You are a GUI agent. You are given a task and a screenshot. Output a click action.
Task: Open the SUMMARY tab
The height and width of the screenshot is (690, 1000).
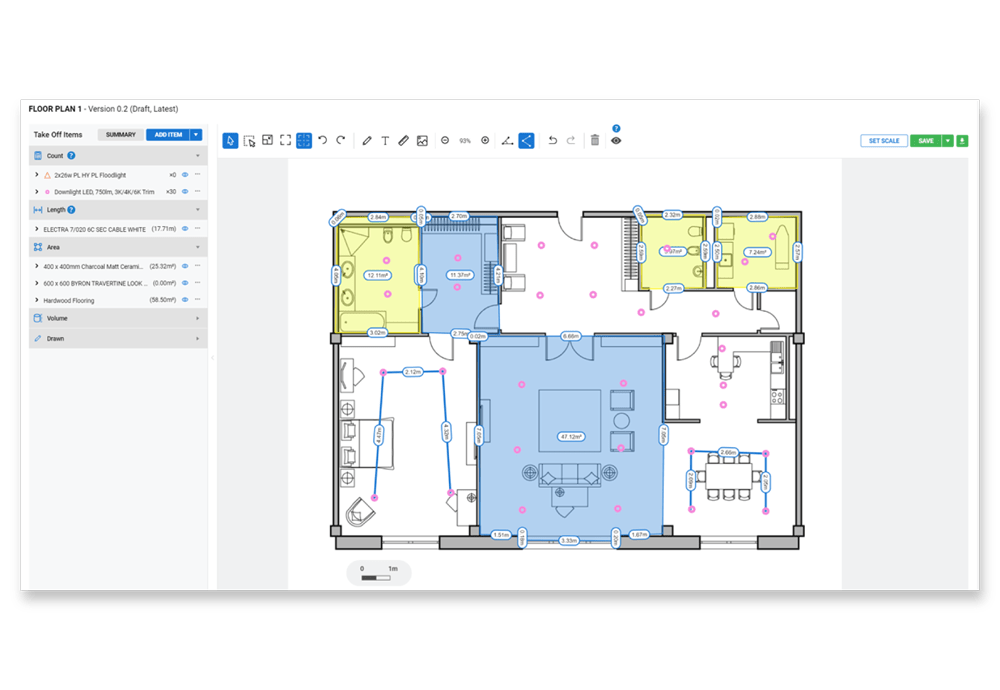click(121, 135)
